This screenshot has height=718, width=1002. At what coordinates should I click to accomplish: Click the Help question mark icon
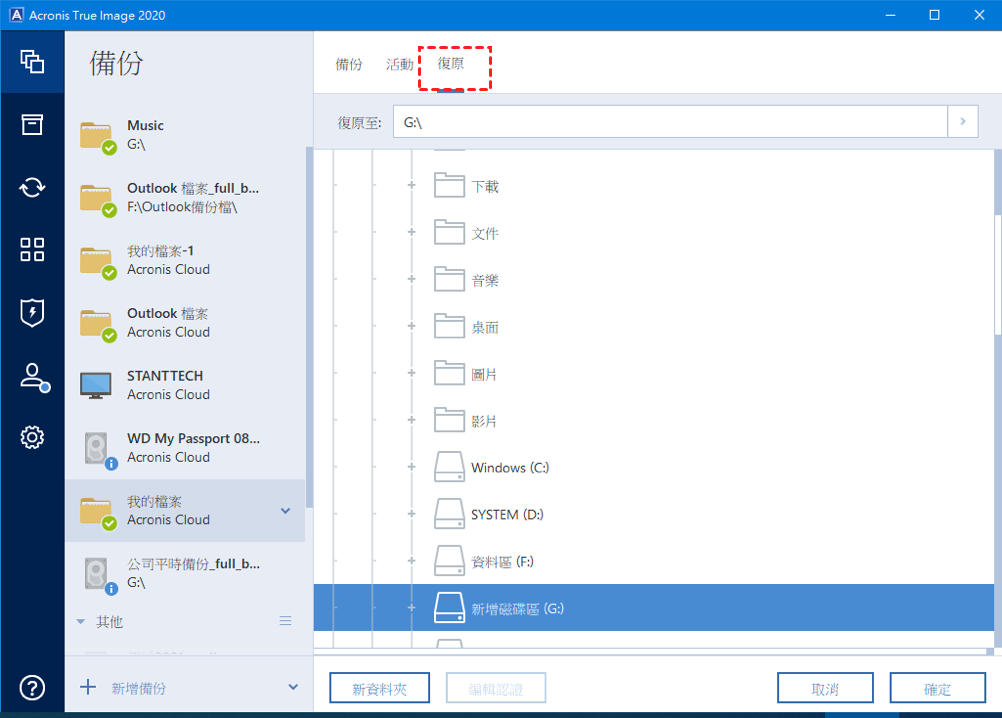click(x=32, y=687)
